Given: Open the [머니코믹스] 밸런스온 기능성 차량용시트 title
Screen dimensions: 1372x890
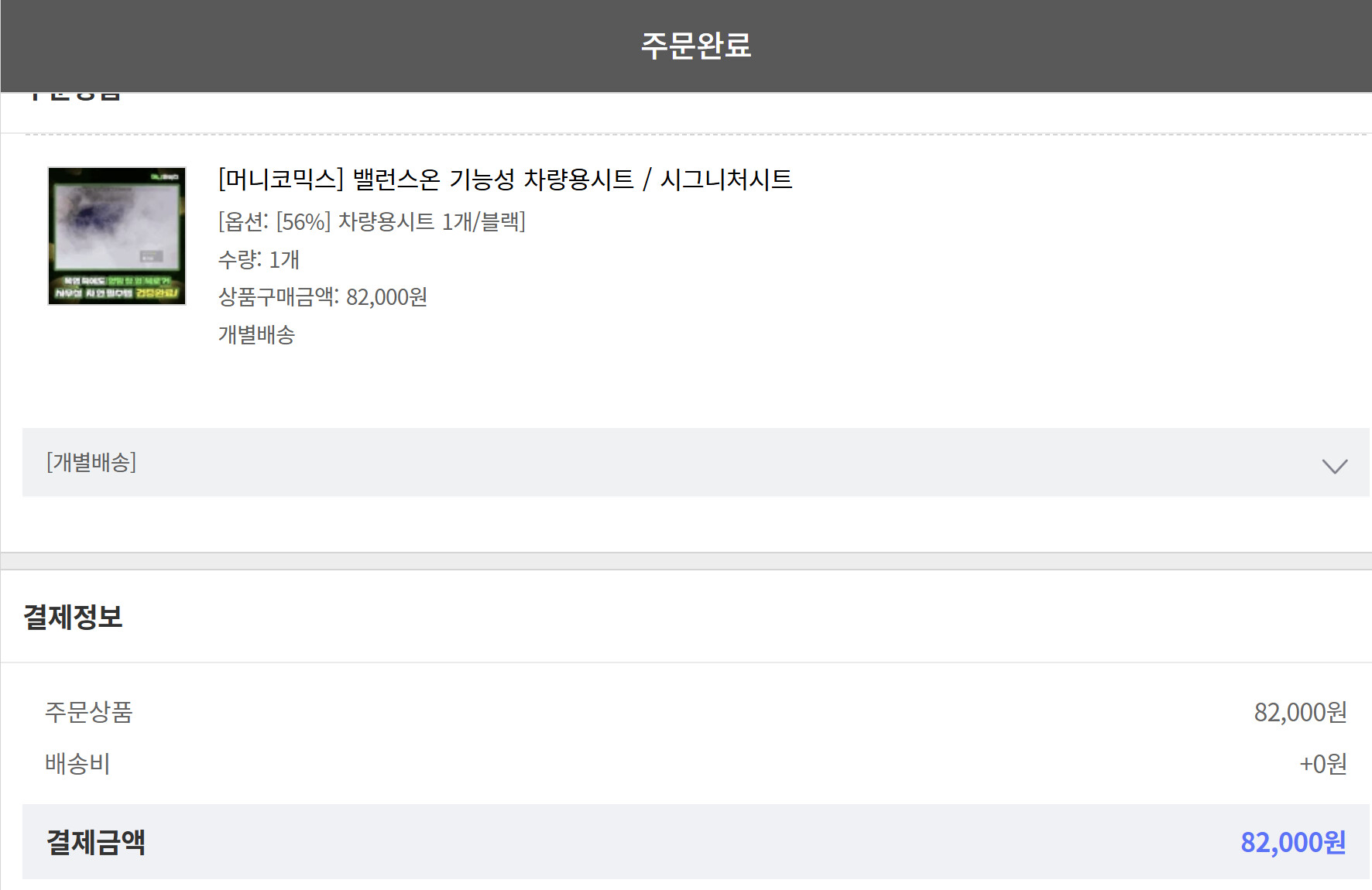Looking at the screenshot, I should (505, 180).
